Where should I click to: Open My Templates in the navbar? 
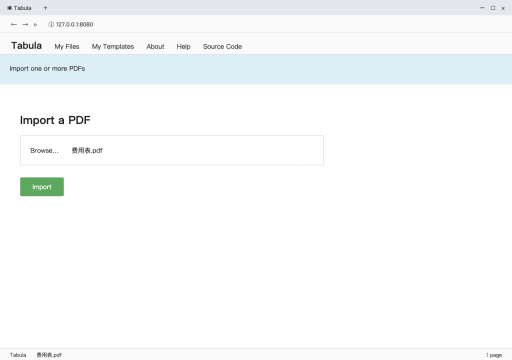click(113, 47)
